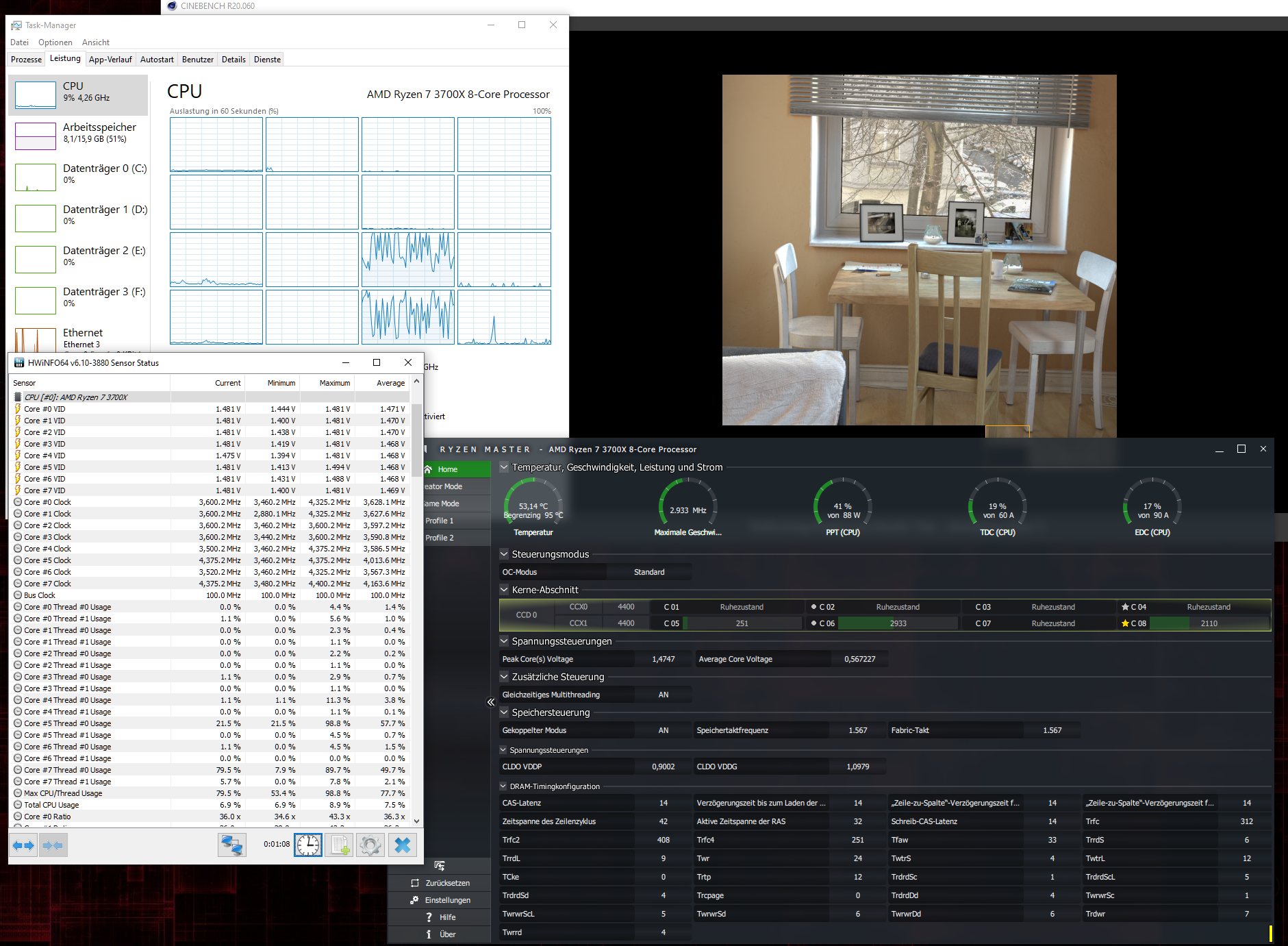Collapse the Speichersteuerung section
1288x946 pixels.
click(x=504, y=712)
